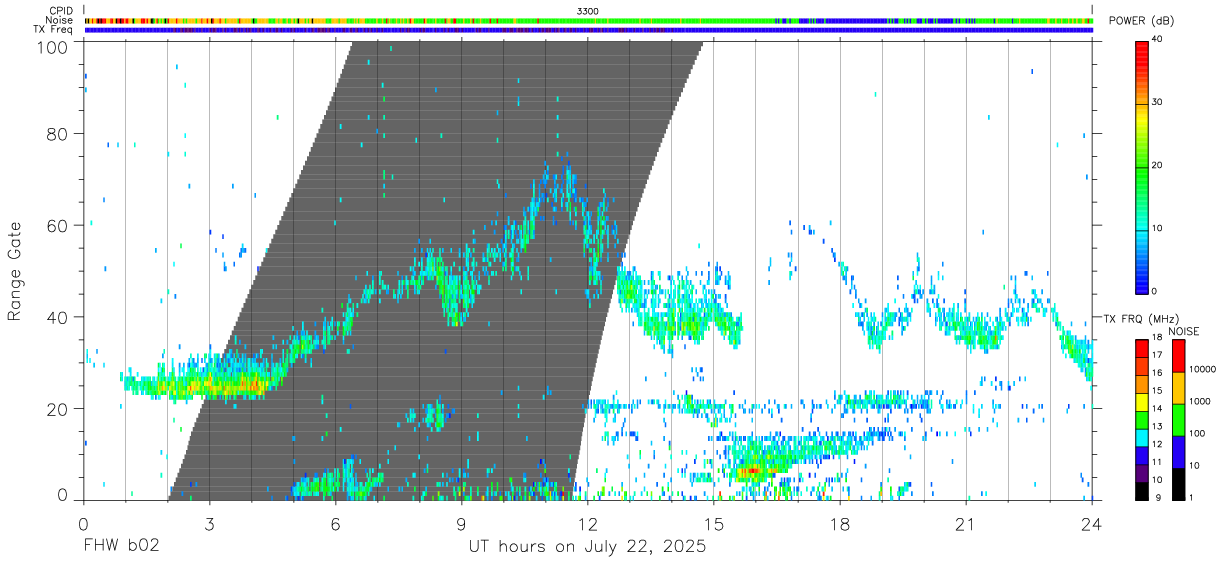Click the Noise color strip above plot

point(588,20)
